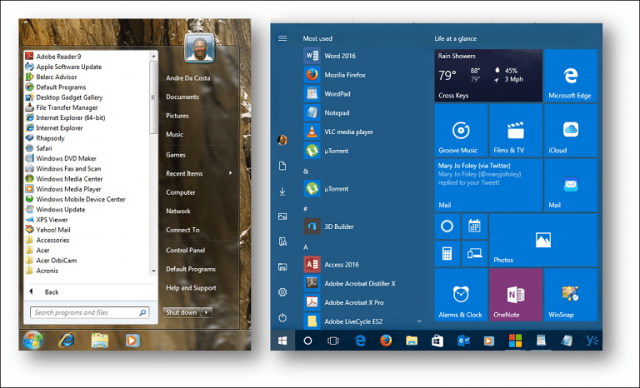This screenshot has width=640, height=388.
Task: Open Word 2016 from Most used list
Action: pyautogui.click(x=330, y=56)
